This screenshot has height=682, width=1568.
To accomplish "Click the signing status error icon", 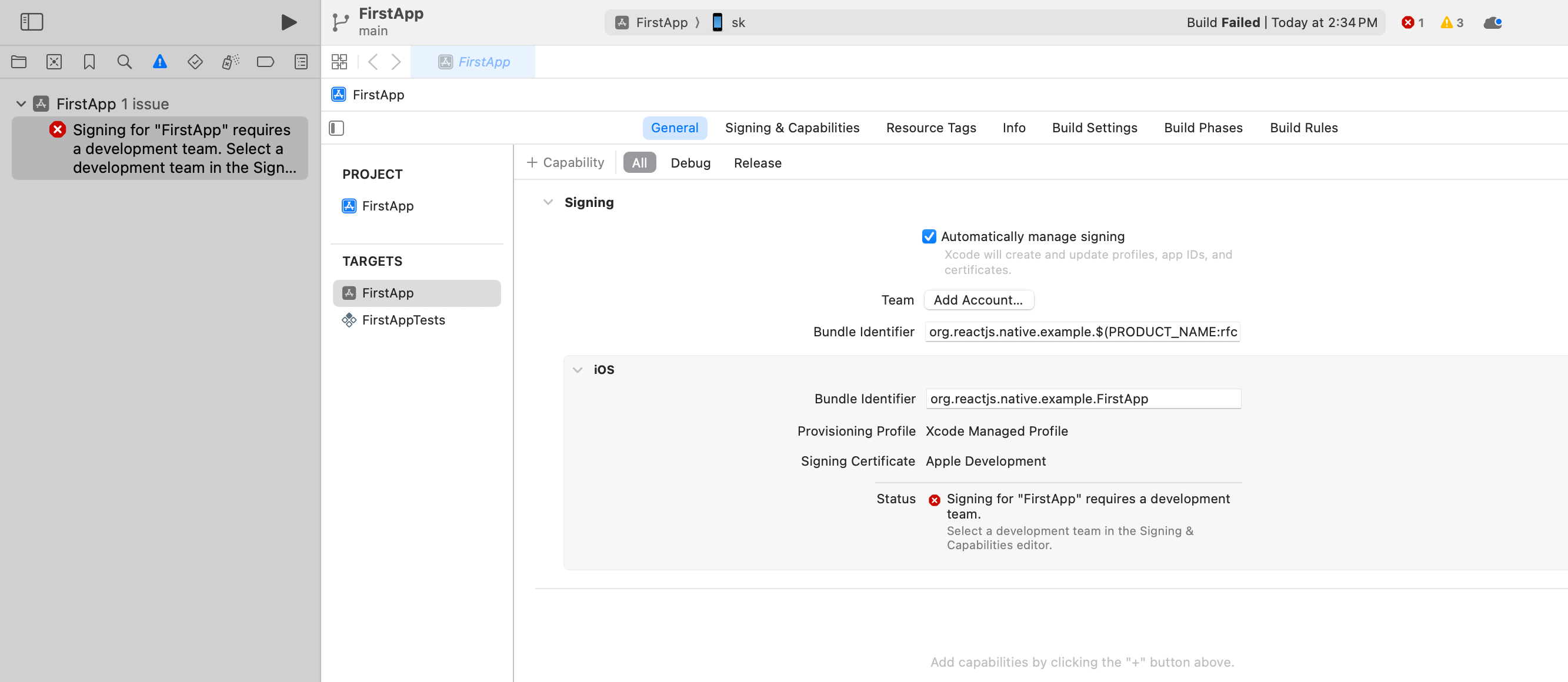I will [935, 500].
